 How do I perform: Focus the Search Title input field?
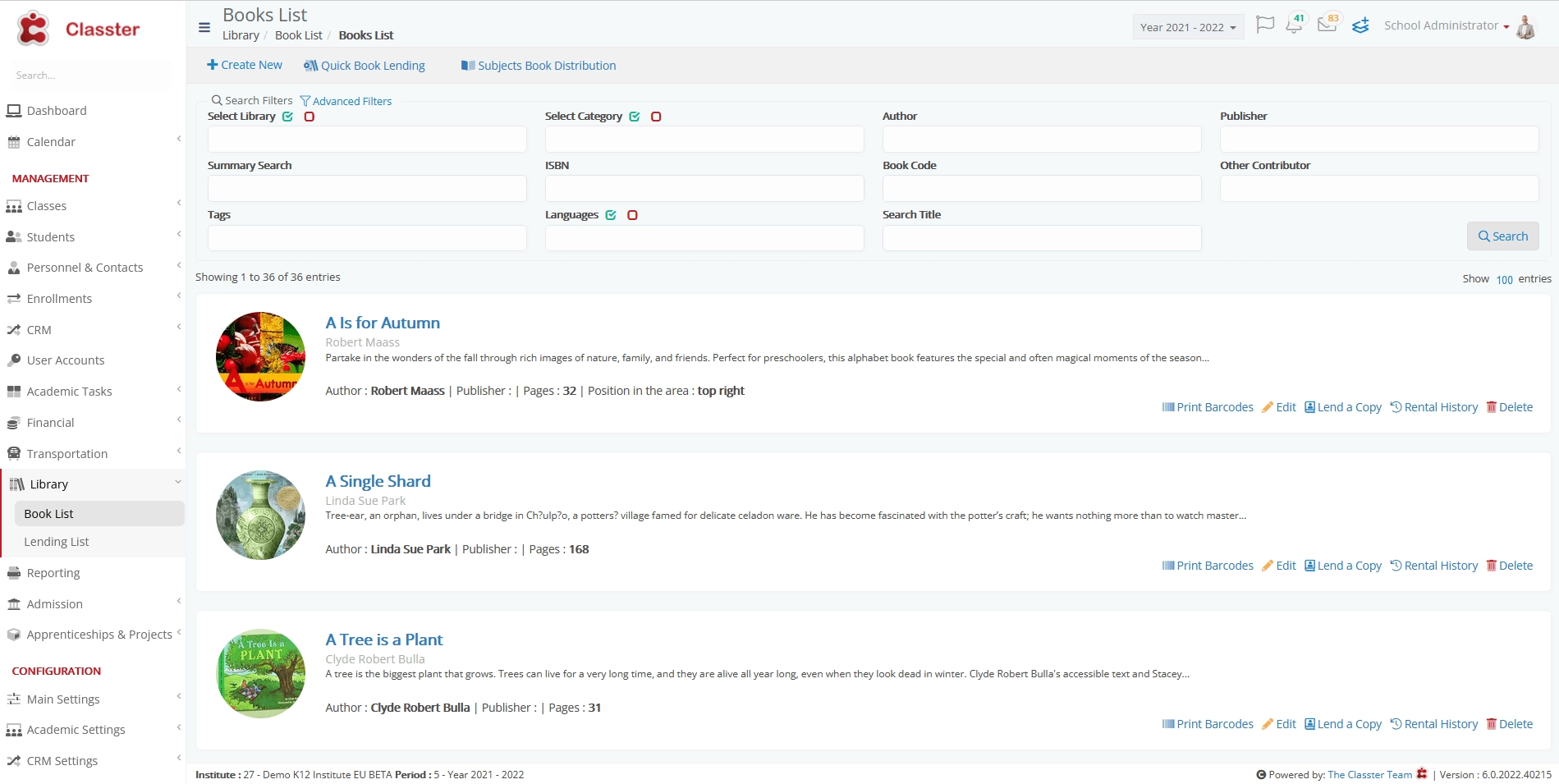point(1042,238)
